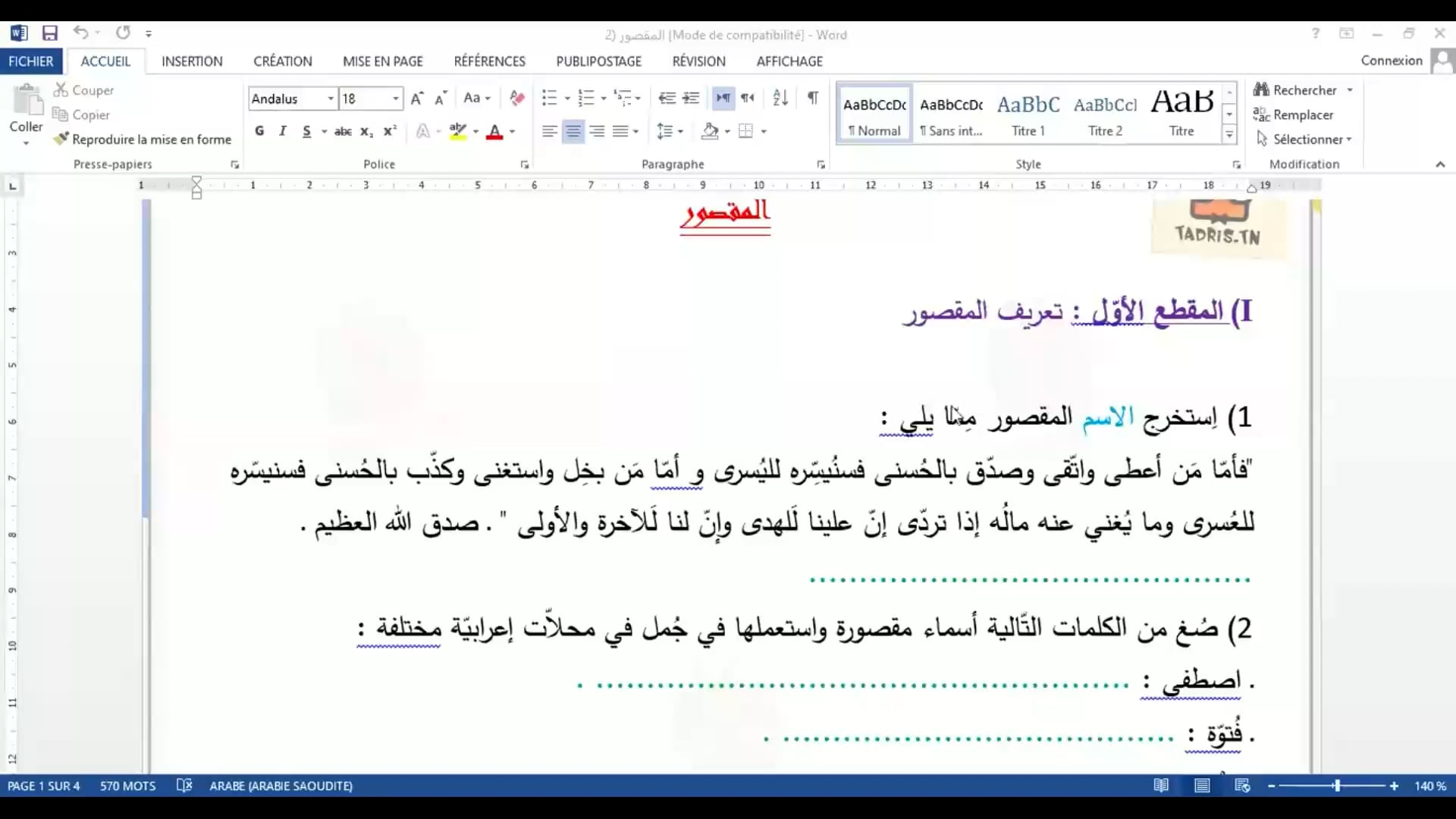
Task: Open the font size 18 dropdown
Action: 395,99
